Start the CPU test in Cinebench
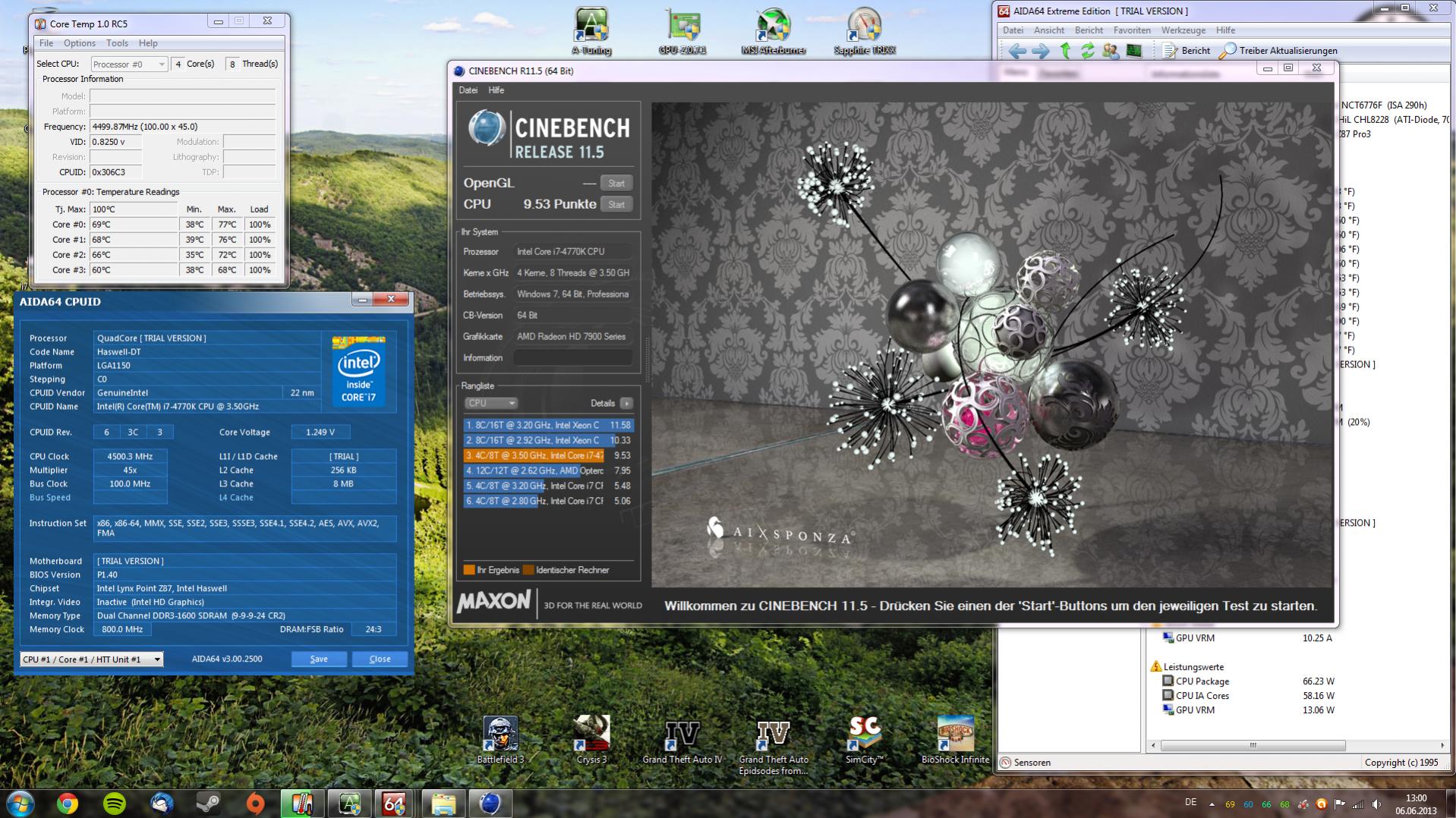This screenshot has width=1456, height=818. (616, 204)
